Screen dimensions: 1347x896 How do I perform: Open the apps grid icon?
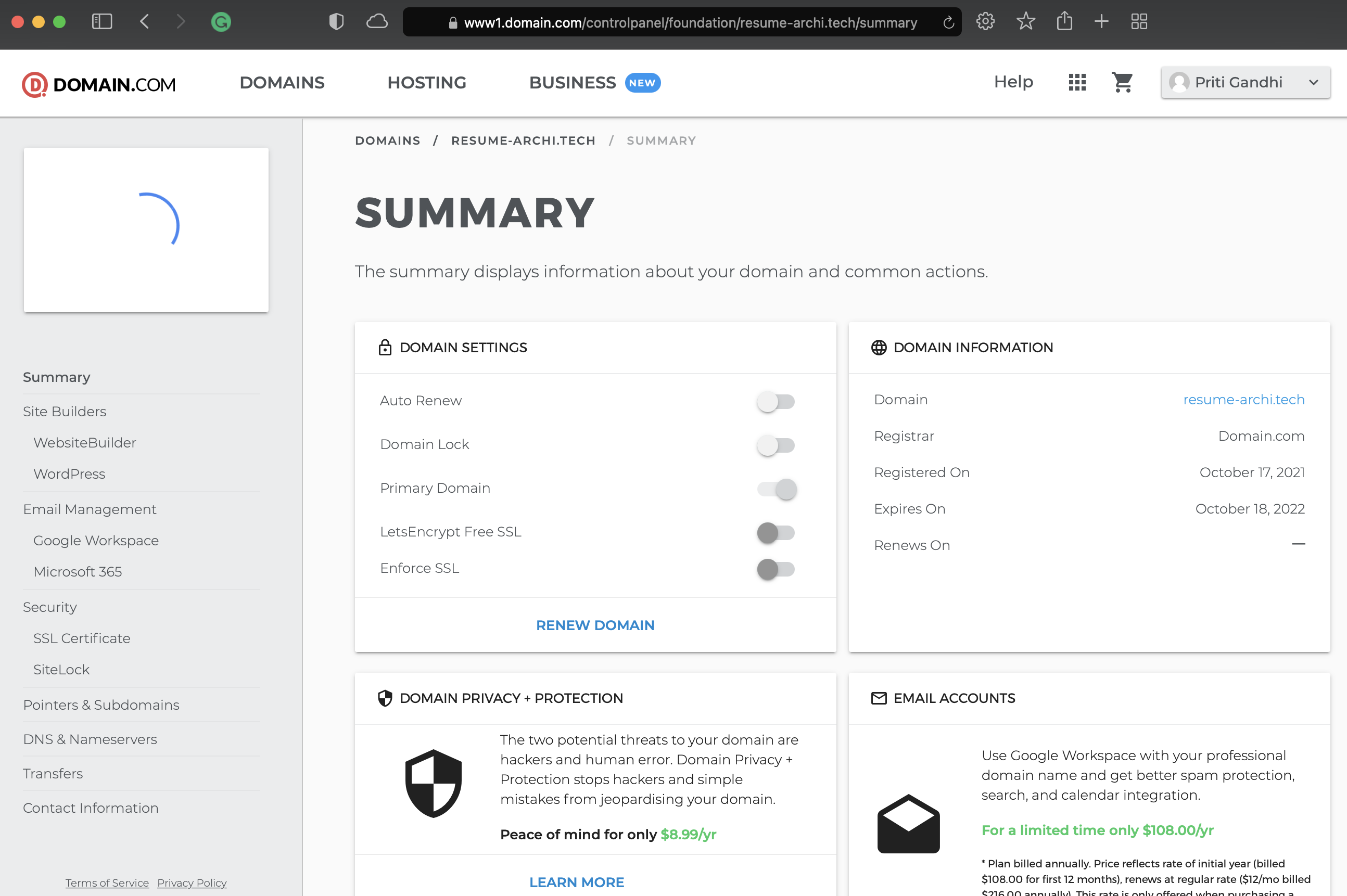pos(1077,82)
